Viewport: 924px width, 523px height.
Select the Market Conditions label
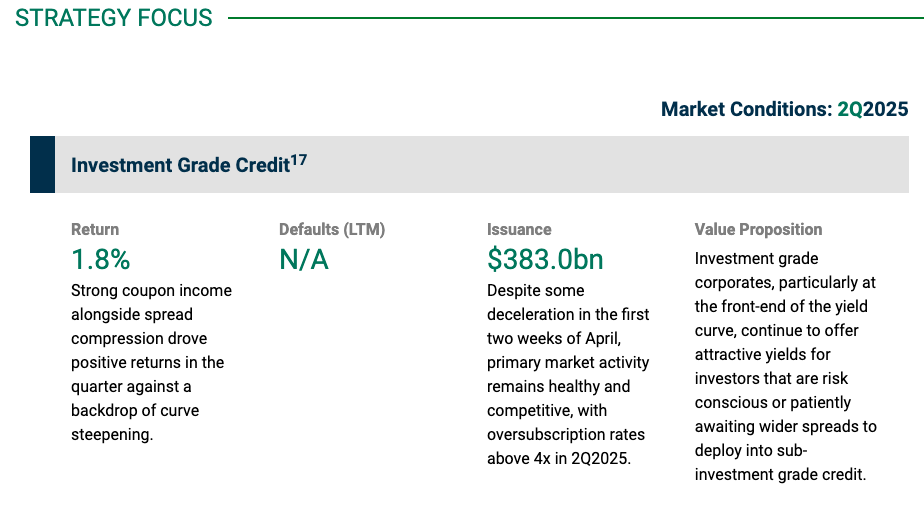[x=747, y=109]
